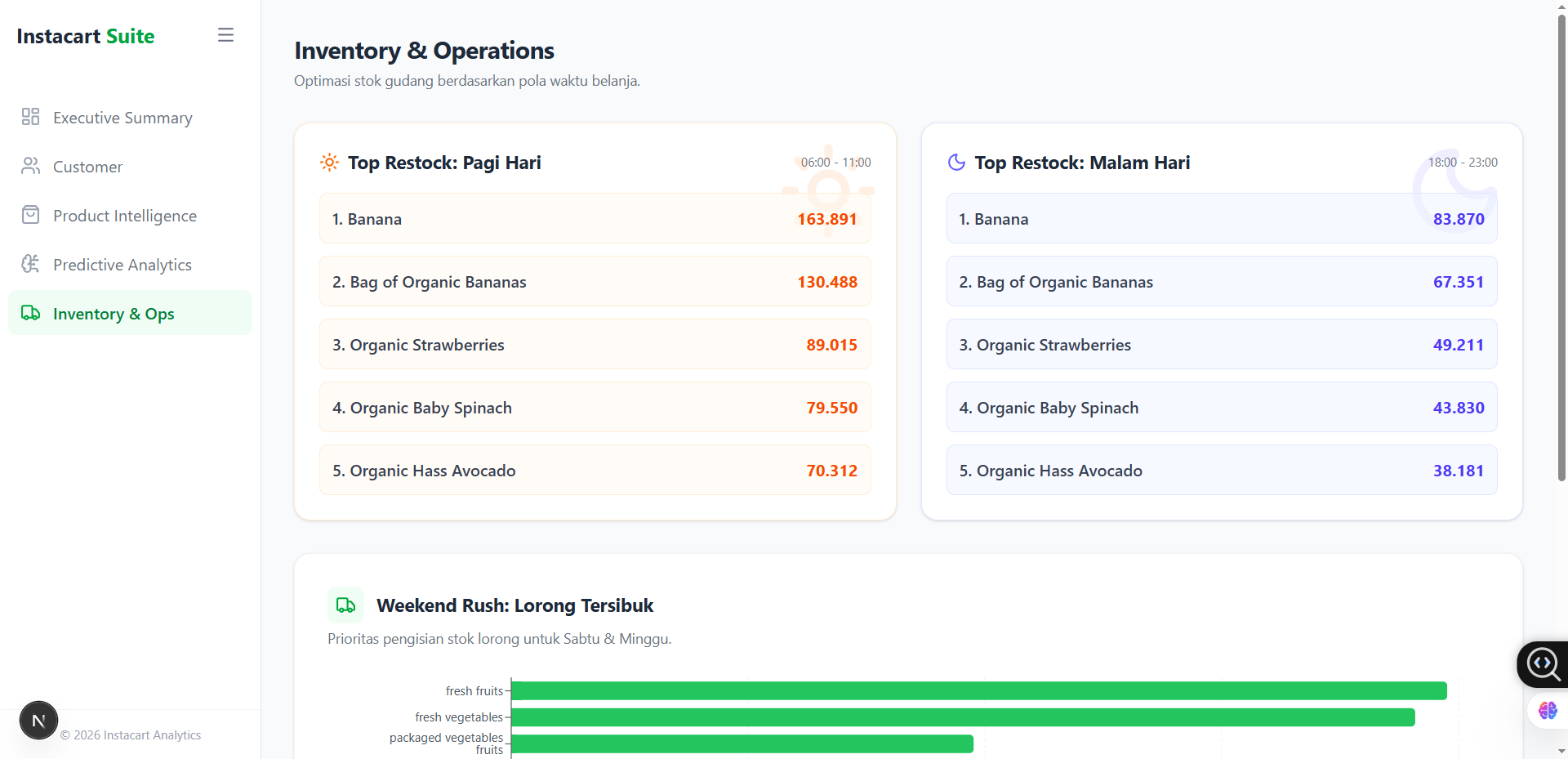Click the Executive Summary grid icon
Screen dimensions: 1568x759
coord(30,117)
